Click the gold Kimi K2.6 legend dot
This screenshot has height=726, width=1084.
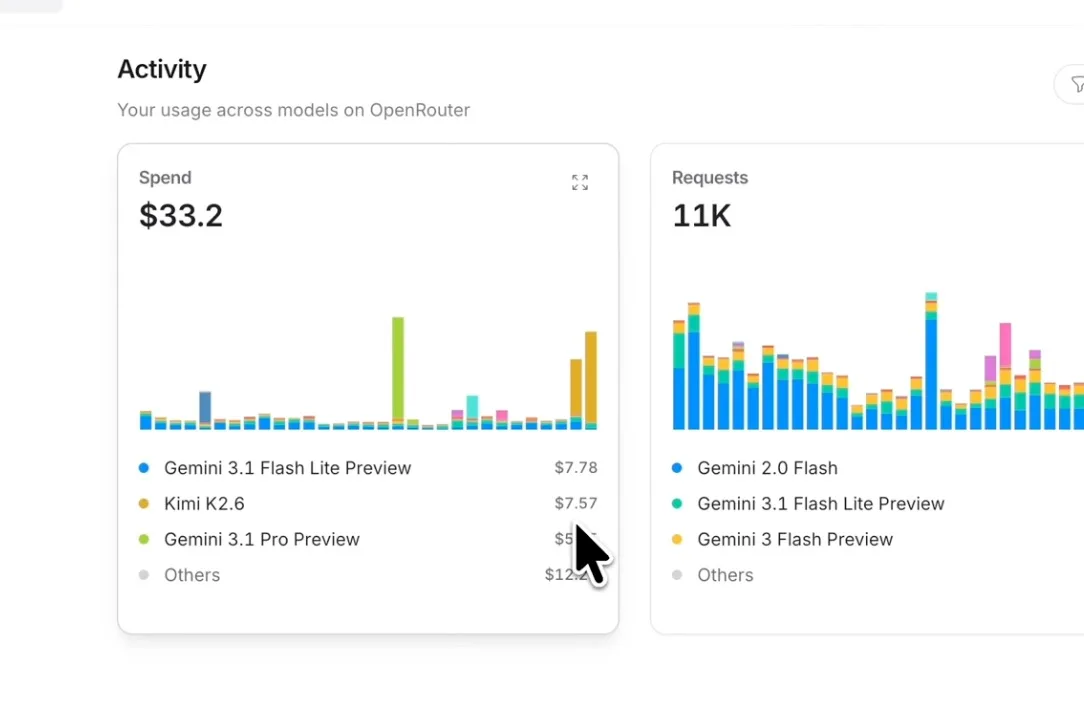(144, 504)
